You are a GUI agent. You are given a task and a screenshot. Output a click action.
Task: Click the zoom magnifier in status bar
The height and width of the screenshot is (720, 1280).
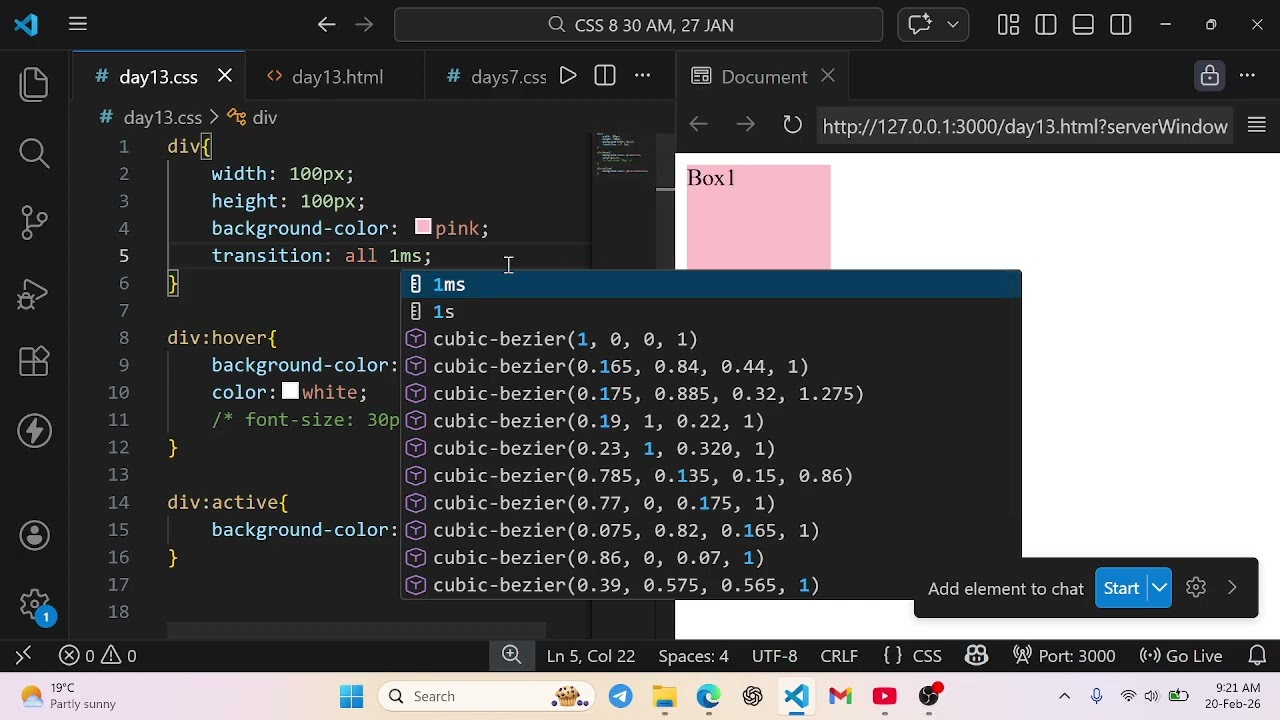coord(511,655)
